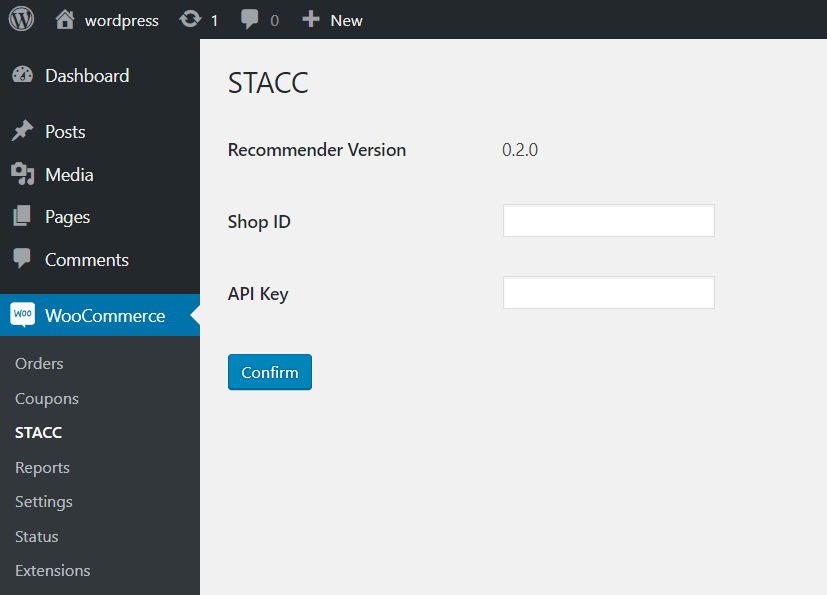Open WooCommerce Settings submenu link

[x=44, y=502]
